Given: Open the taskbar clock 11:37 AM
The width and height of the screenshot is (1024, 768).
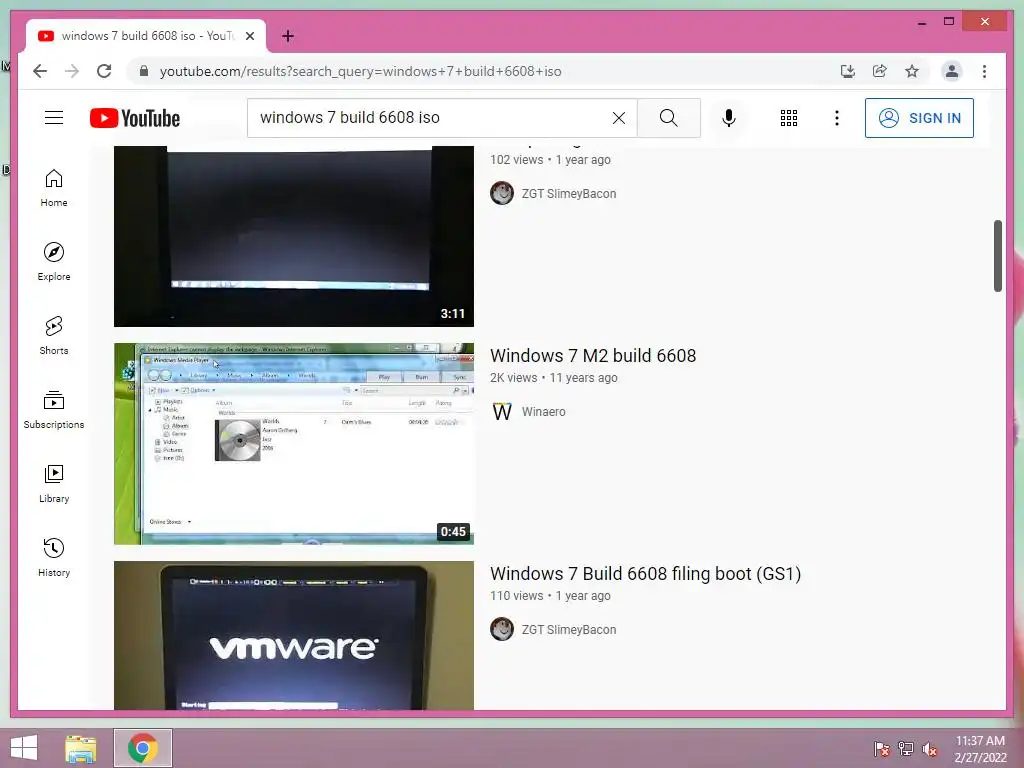Looking at the screenshot, I should click(x=980, y=749).
